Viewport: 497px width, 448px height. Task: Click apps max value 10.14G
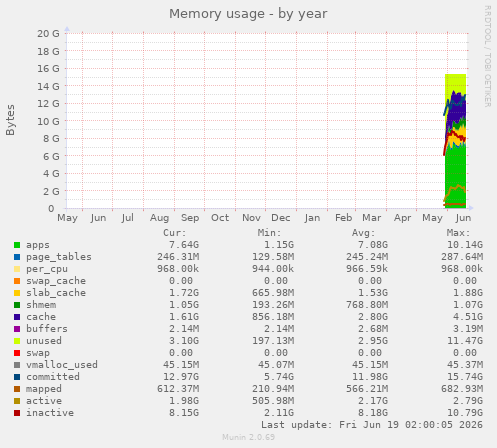(x=465, y=245)
